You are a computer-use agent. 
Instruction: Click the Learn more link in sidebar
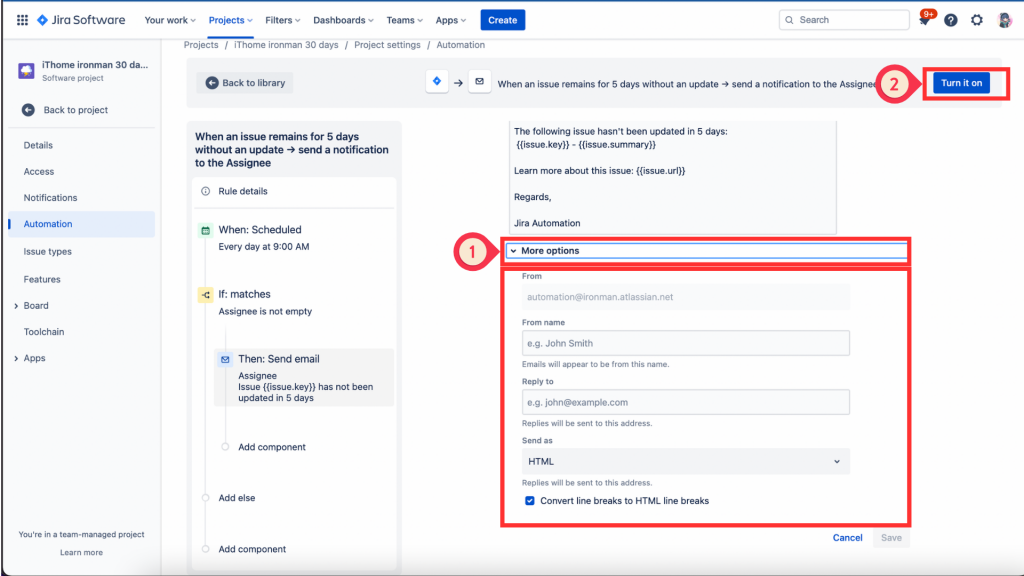[x=81, y=552]
